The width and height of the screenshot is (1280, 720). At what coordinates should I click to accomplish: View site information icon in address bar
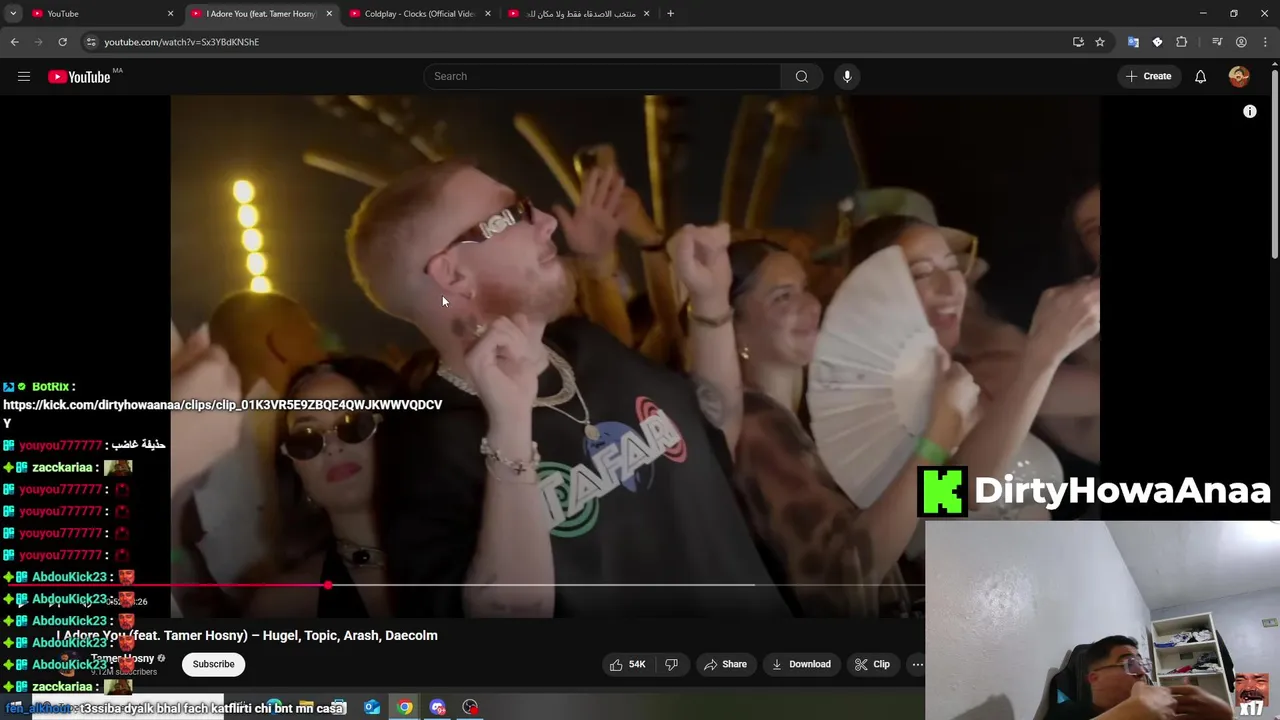(91, 42)
